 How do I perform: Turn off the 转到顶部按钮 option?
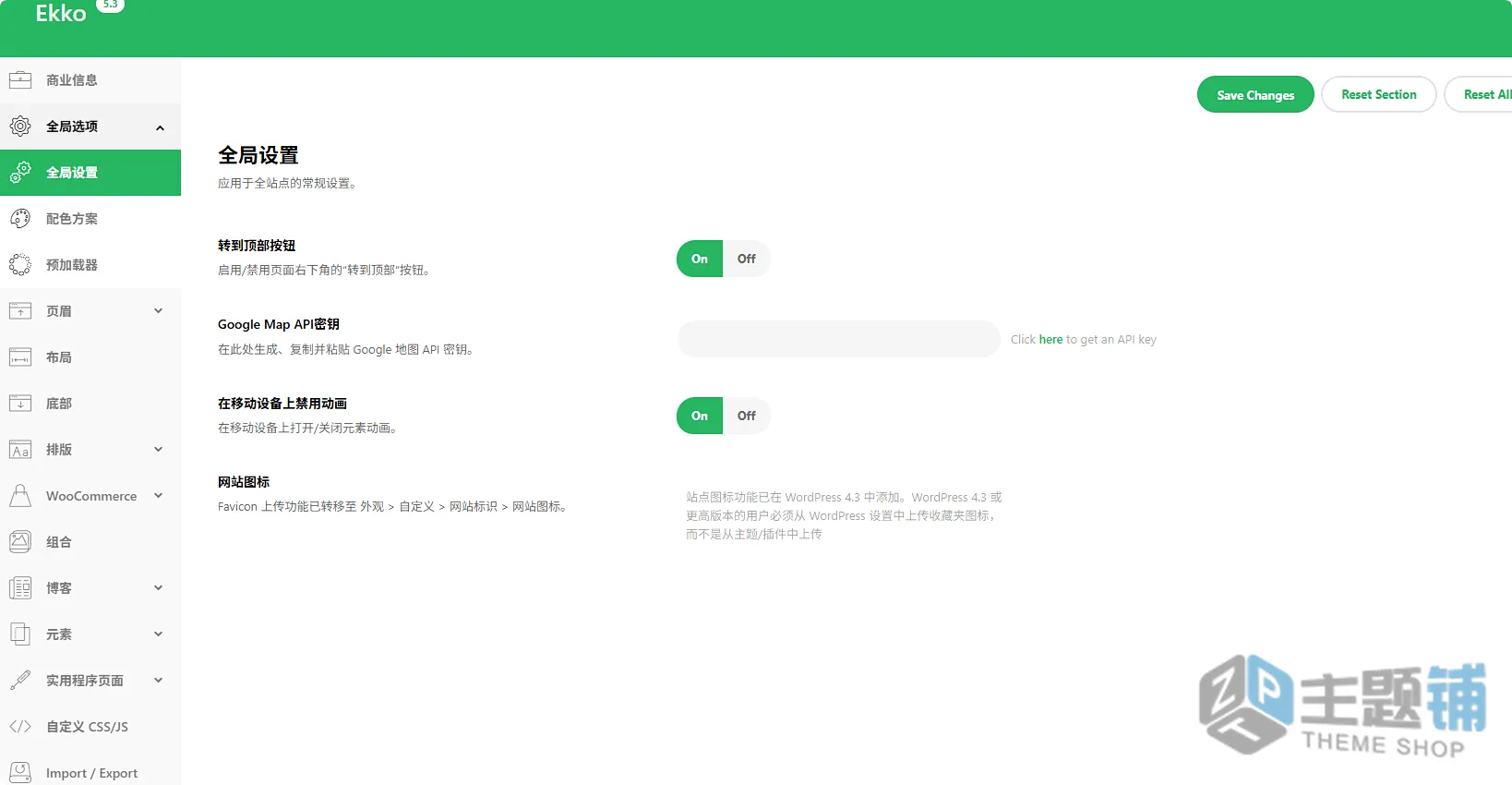tap(746, 259)
